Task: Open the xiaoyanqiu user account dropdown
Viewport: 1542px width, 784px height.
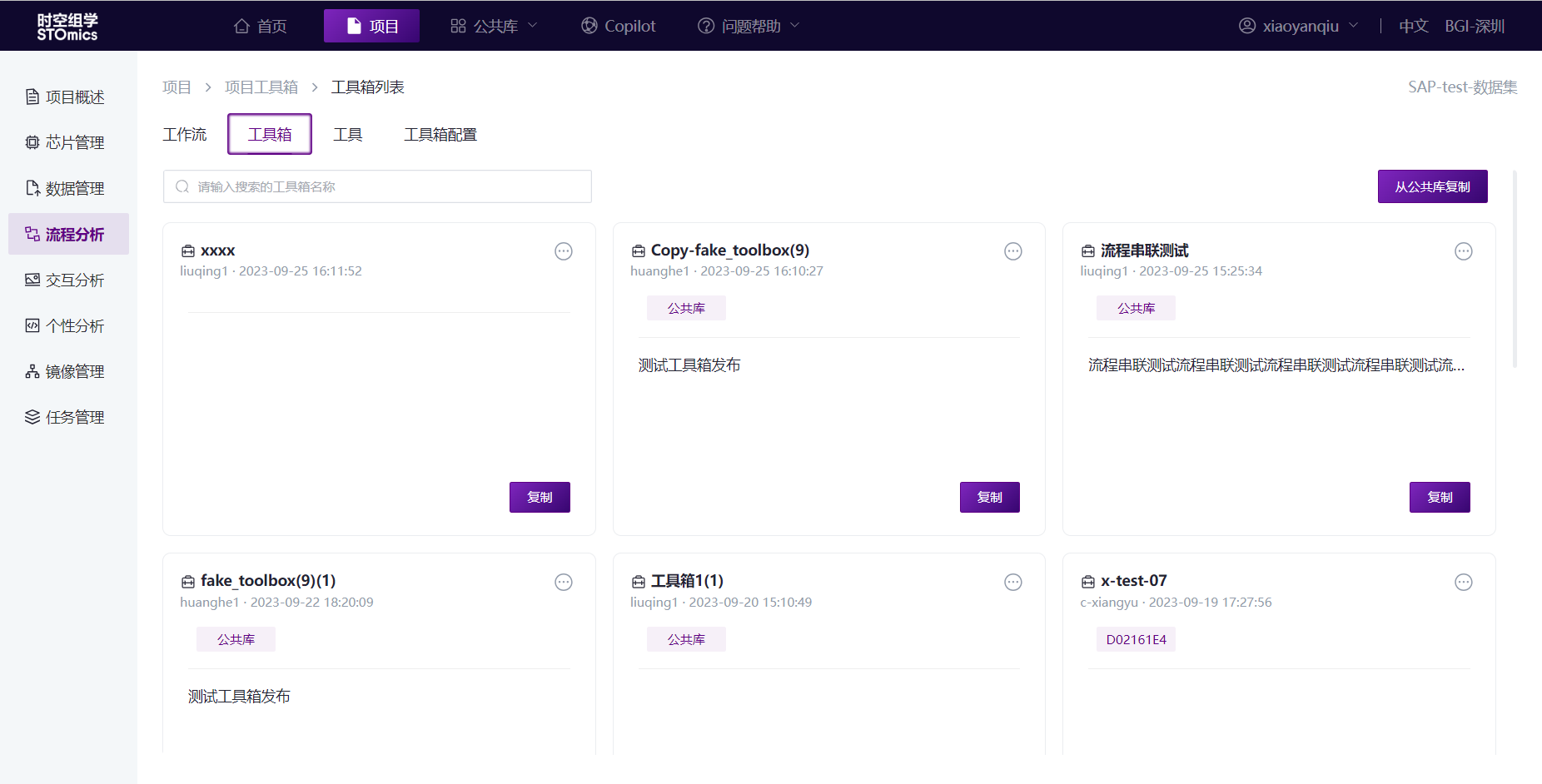Action: (1299, 27)
